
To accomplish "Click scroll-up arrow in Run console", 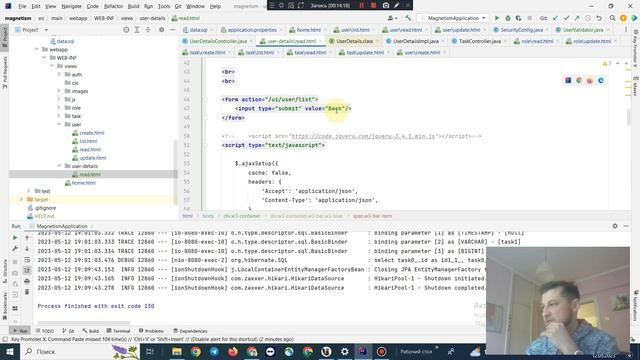I will pyautogui.click(x=27, y=238).
